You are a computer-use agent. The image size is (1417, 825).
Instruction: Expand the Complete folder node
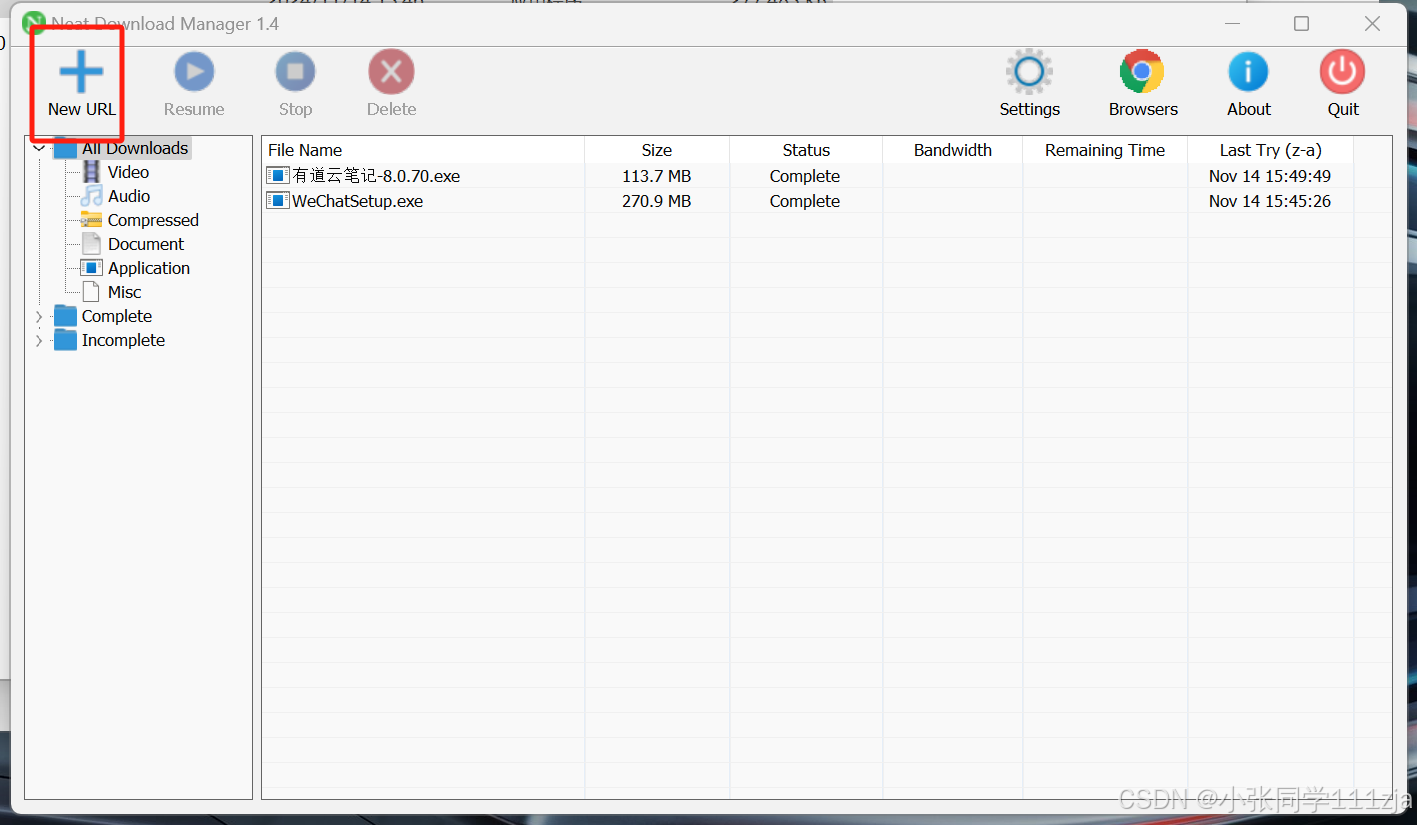point(39,316)
